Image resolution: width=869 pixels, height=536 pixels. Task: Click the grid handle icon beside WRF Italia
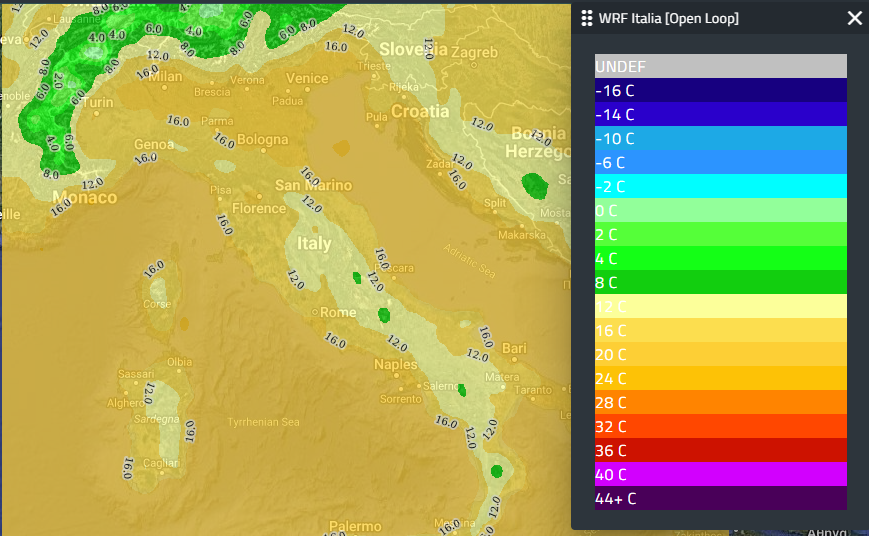(587, 19)
